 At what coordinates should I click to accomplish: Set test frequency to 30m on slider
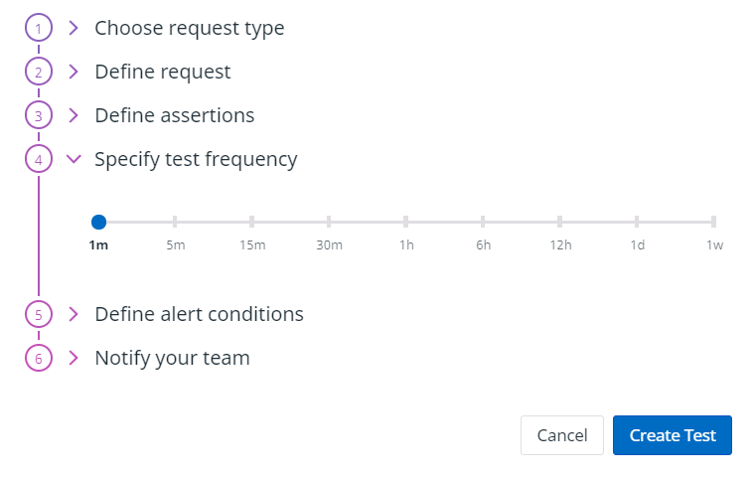[x=329, y=222]
